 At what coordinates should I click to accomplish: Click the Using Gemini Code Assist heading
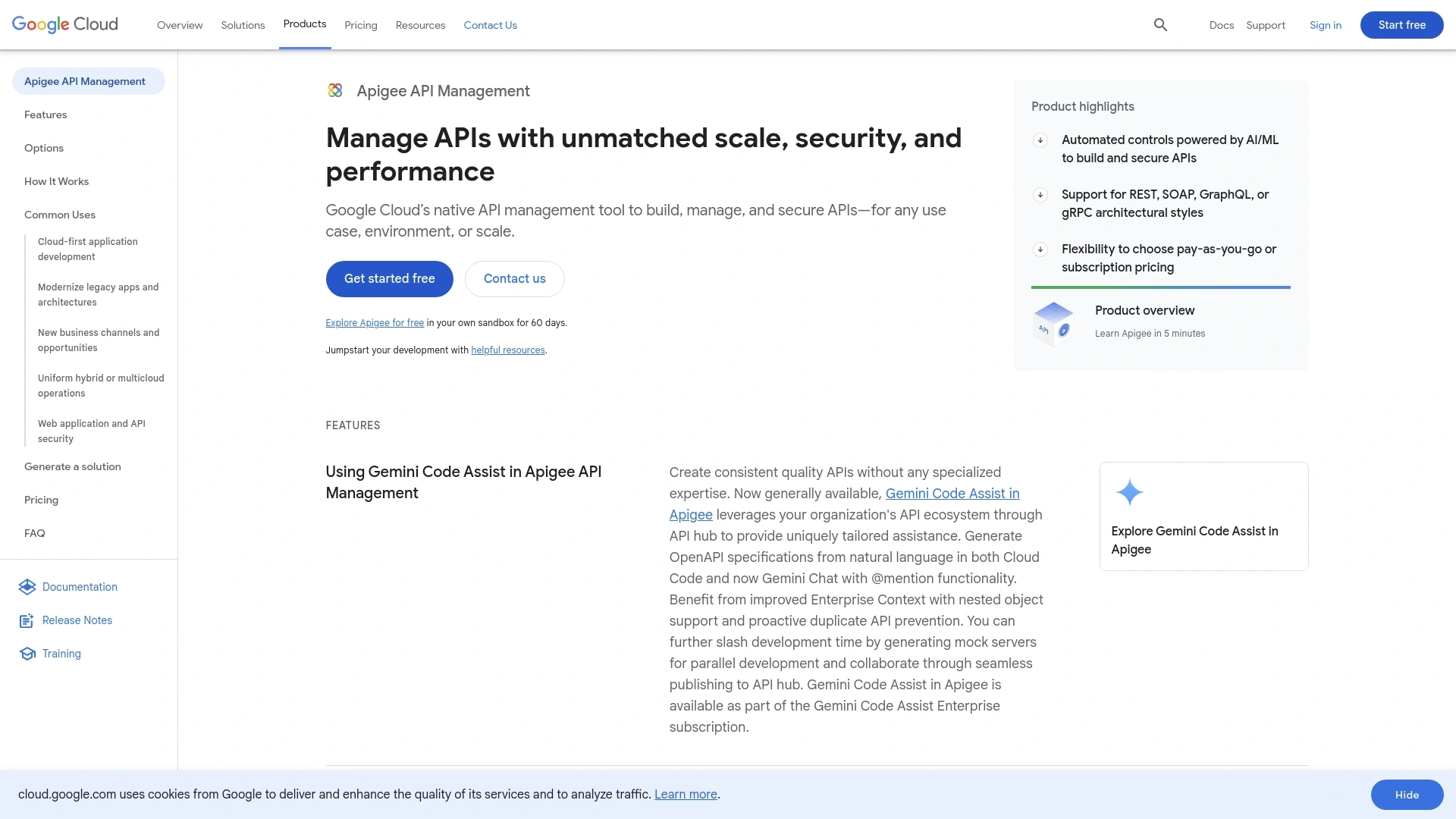(463, 482)
